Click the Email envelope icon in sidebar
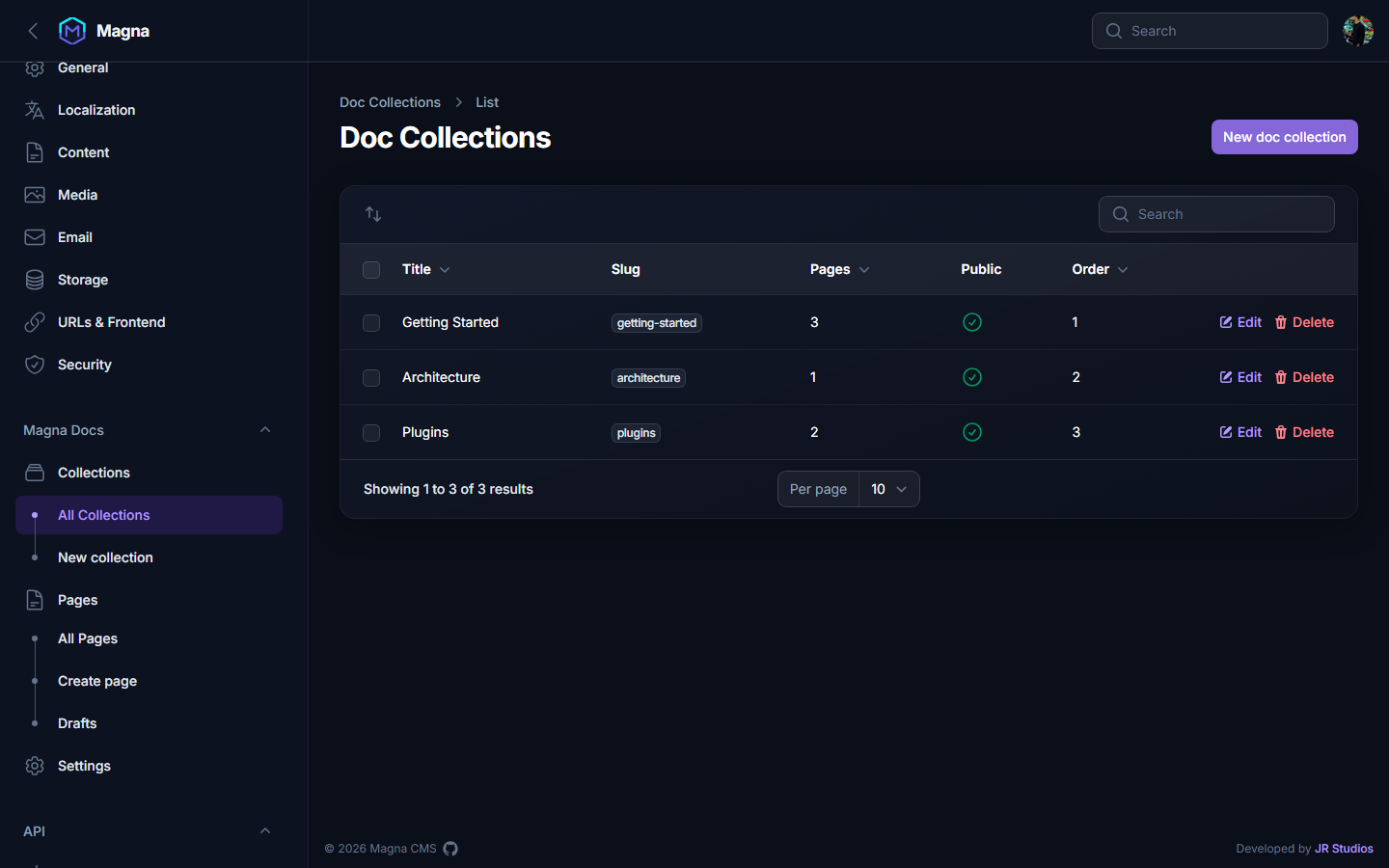This screenshot has height=868, width=1389. pyautogui.click(x=35, y=237)
